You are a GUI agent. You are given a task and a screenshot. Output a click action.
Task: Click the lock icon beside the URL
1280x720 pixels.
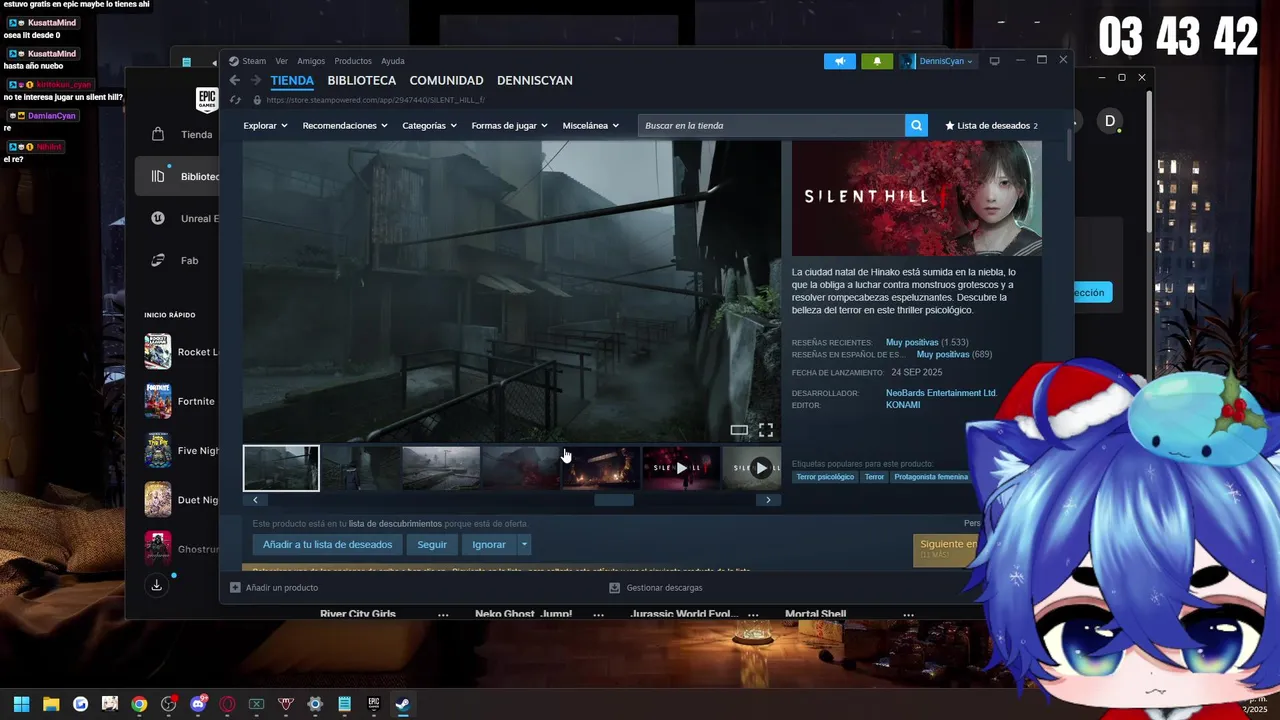(x=257, y=100)
